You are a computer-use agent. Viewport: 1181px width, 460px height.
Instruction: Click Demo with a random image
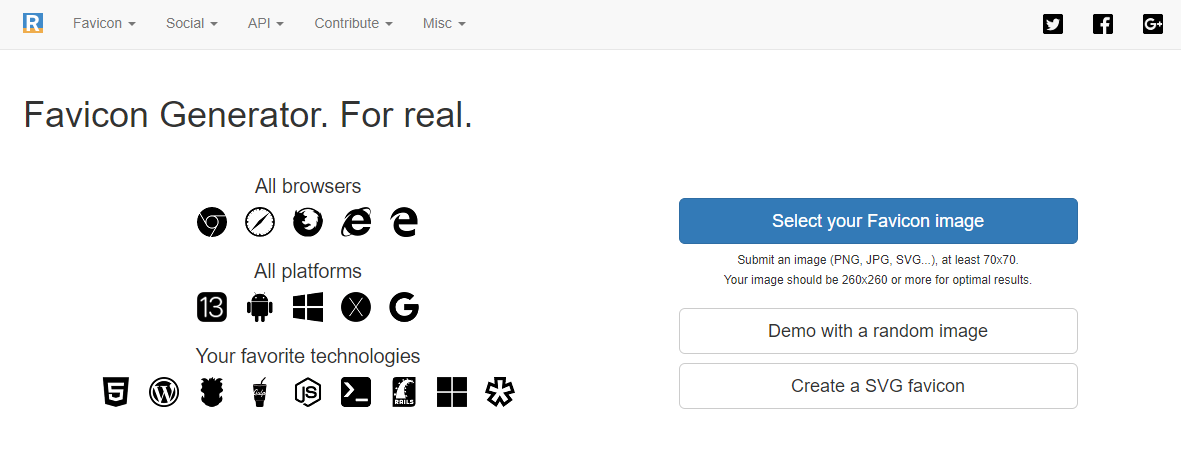click(878, 331)
